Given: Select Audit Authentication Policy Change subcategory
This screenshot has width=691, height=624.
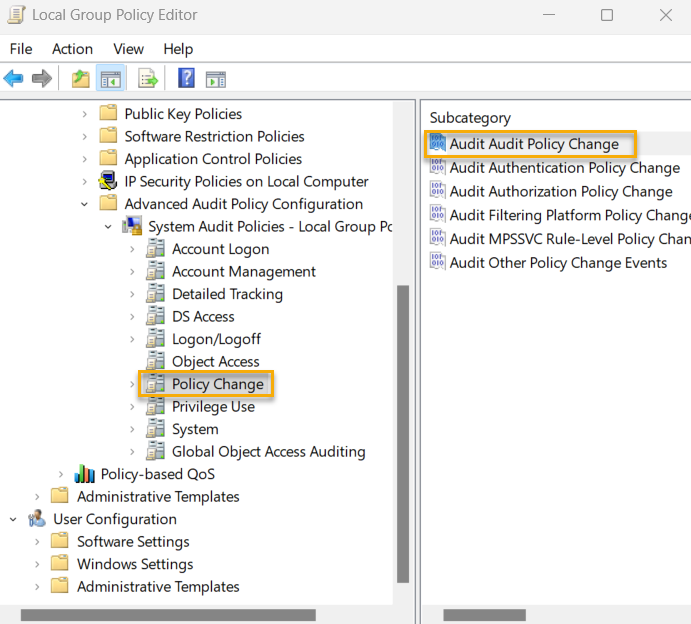Looking at the screenshot, I should [x=564, y=168].
